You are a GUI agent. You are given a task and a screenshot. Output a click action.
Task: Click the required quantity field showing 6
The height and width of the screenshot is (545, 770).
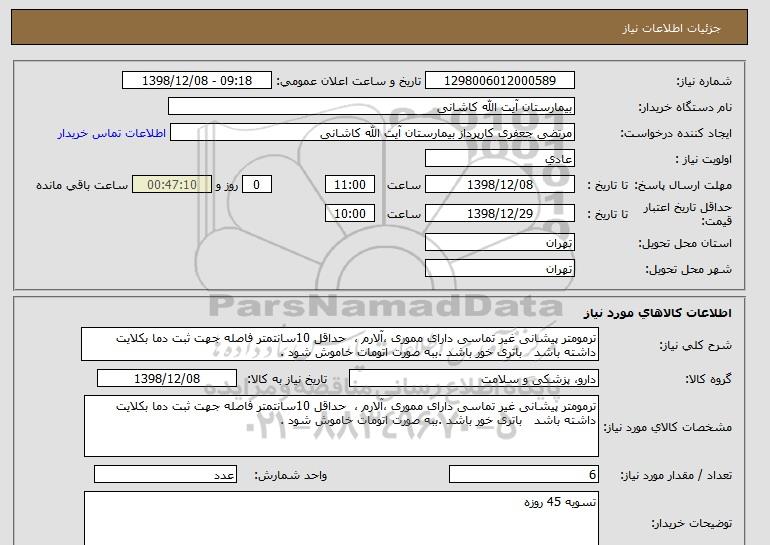click(524, 474)
